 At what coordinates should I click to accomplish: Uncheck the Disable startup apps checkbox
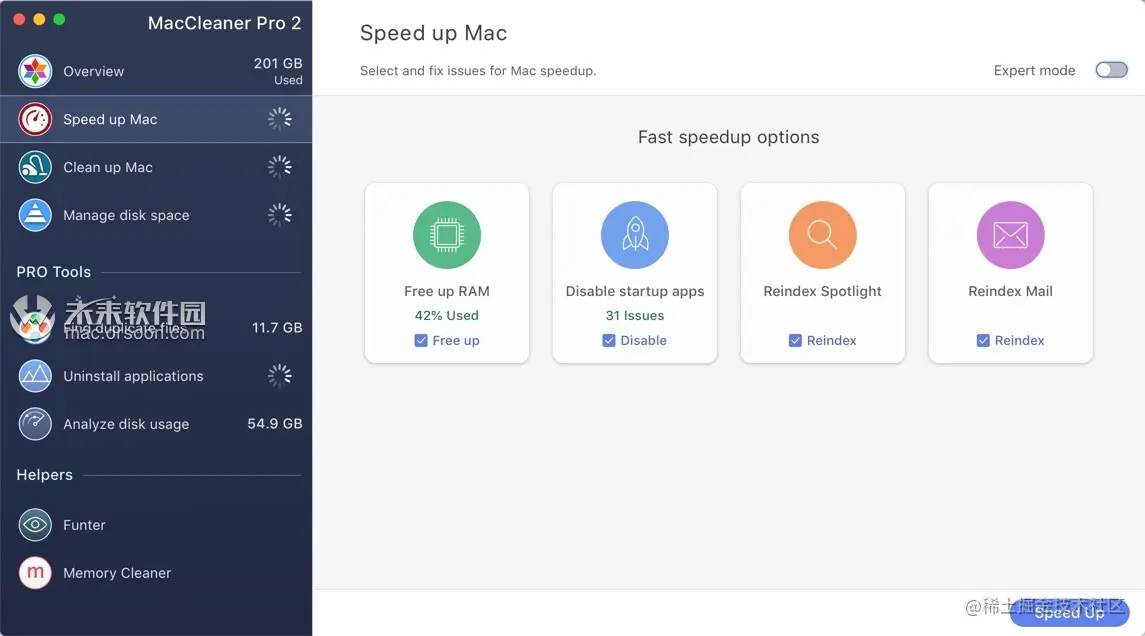[x=609, y=340]
